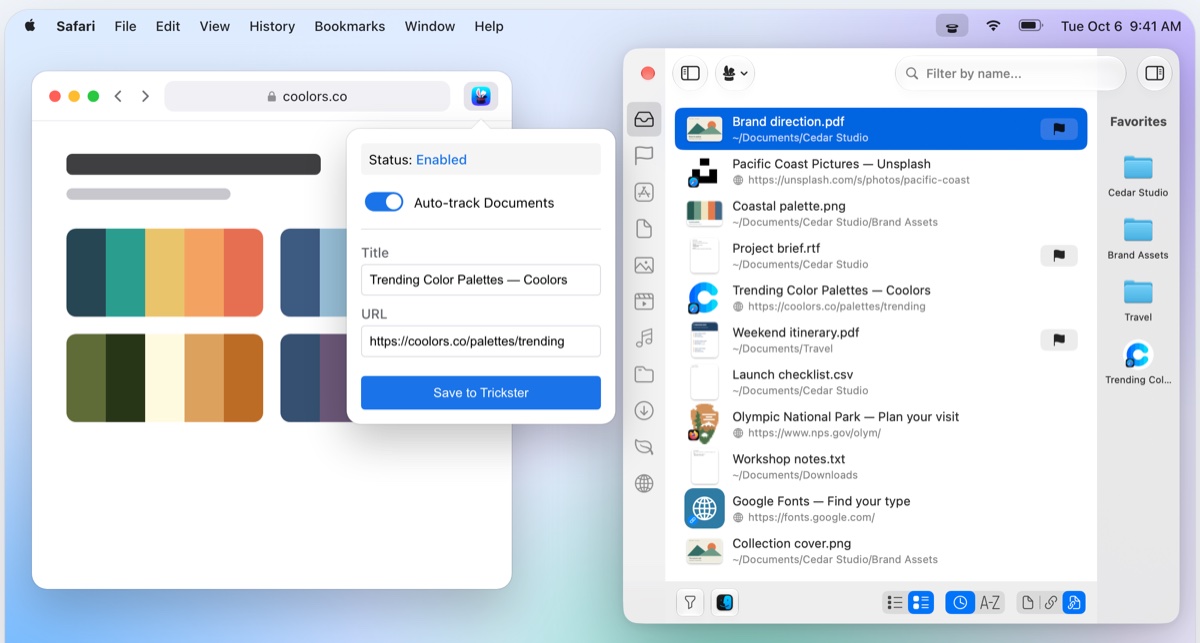Filter by Downloads in Trickster sidebar
Viewport: 1200px width, 643px height.
coord(644,410)
